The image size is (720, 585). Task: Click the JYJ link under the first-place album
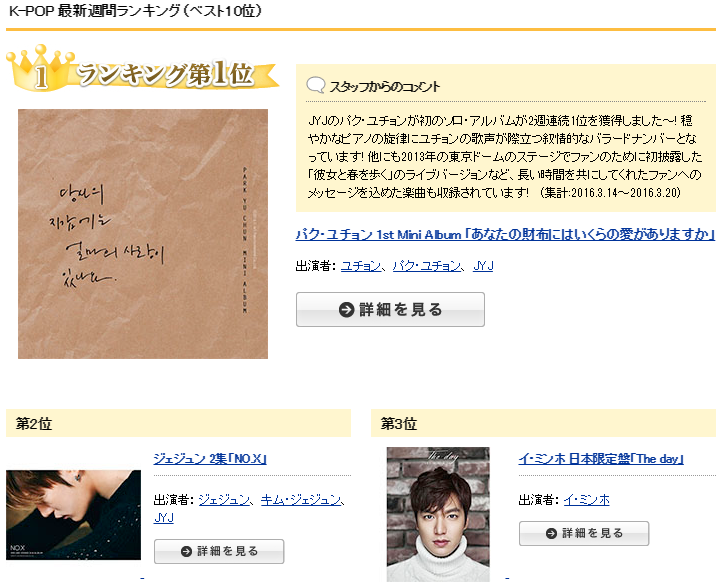tap(483, 266)
